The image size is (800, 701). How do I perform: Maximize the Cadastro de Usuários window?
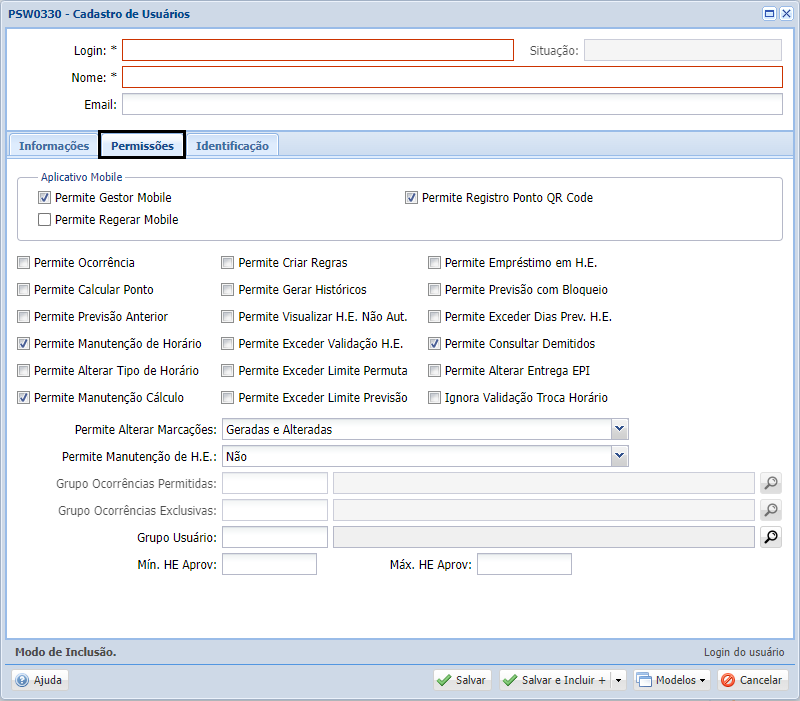click(x=770, y=14)
